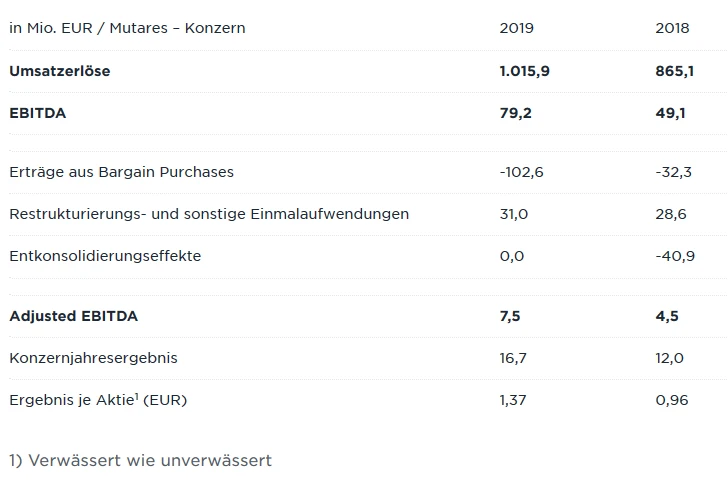This screenshot has width=728, height=480.
Task: Select the 2018 EBITDA value 49,1
Action: tap(670, 113)
